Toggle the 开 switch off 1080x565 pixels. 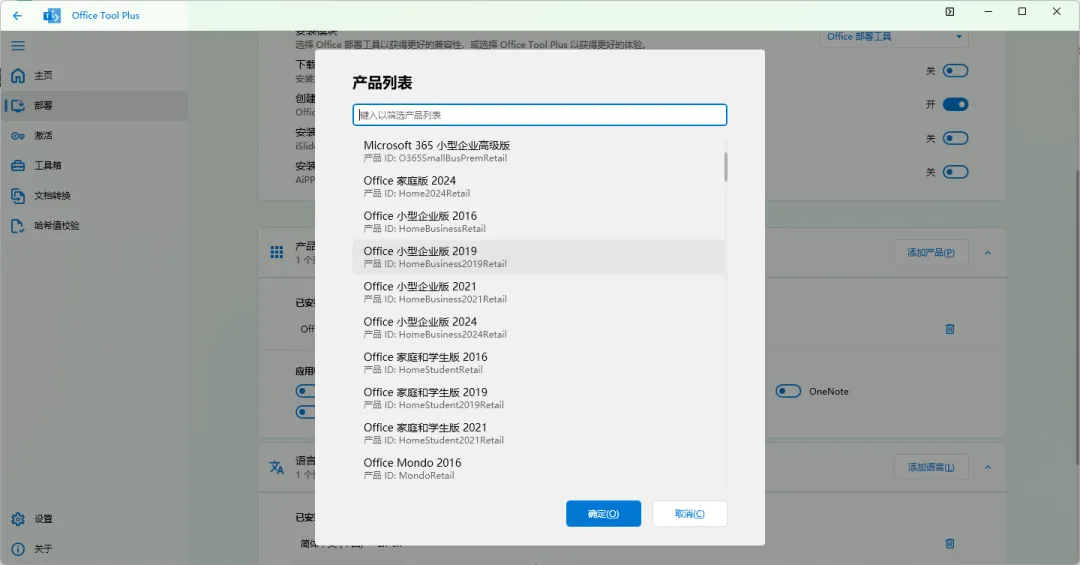coord(955,104)
